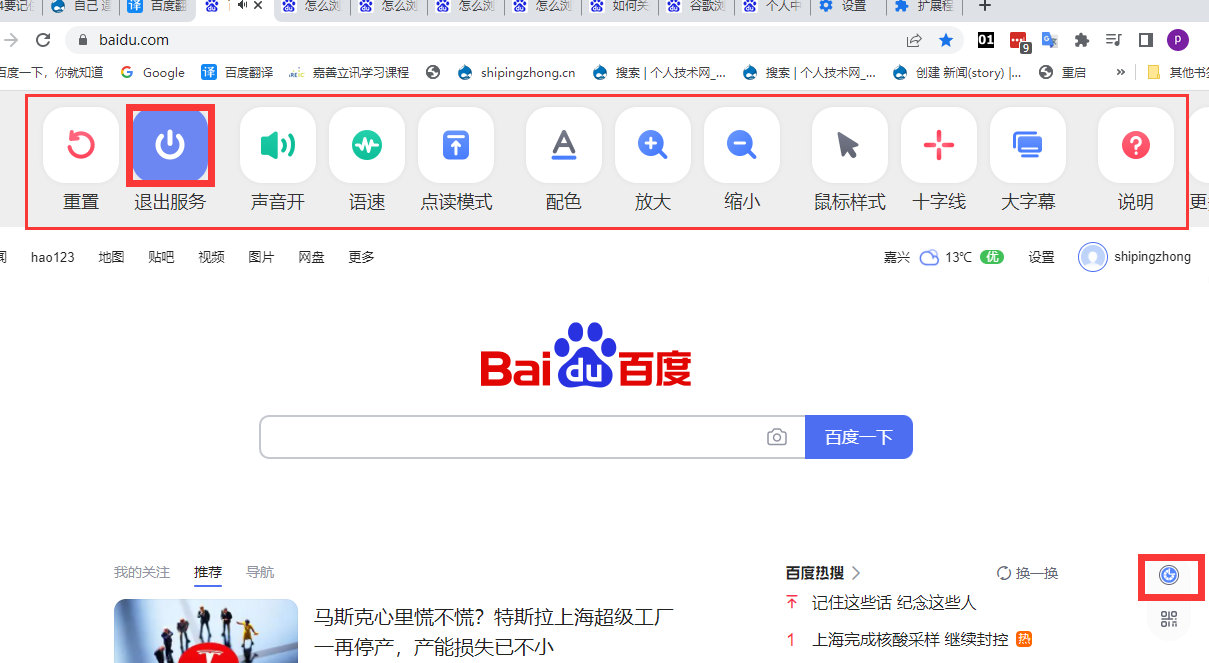This screenshot has height=663, width=1209.
Task: Open the help instructions (说明) icon
Action: [x=1135, y=146]
